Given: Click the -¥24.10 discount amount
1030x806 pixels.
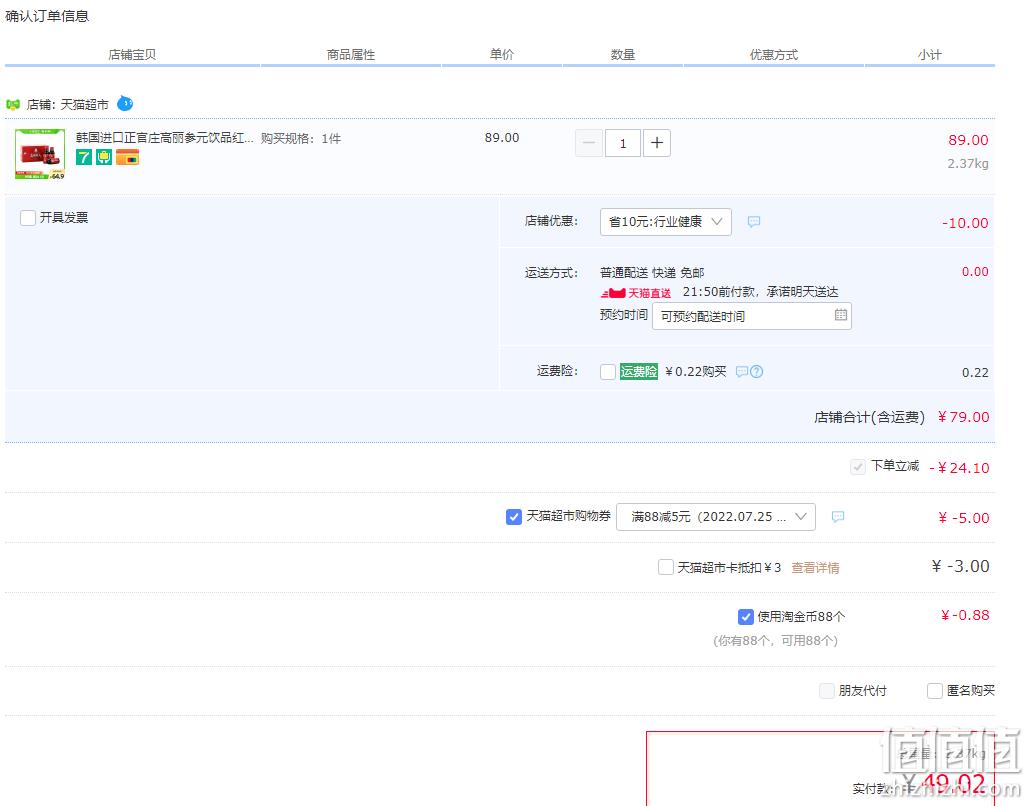Looking at the screenshot, I should (959, 468).
